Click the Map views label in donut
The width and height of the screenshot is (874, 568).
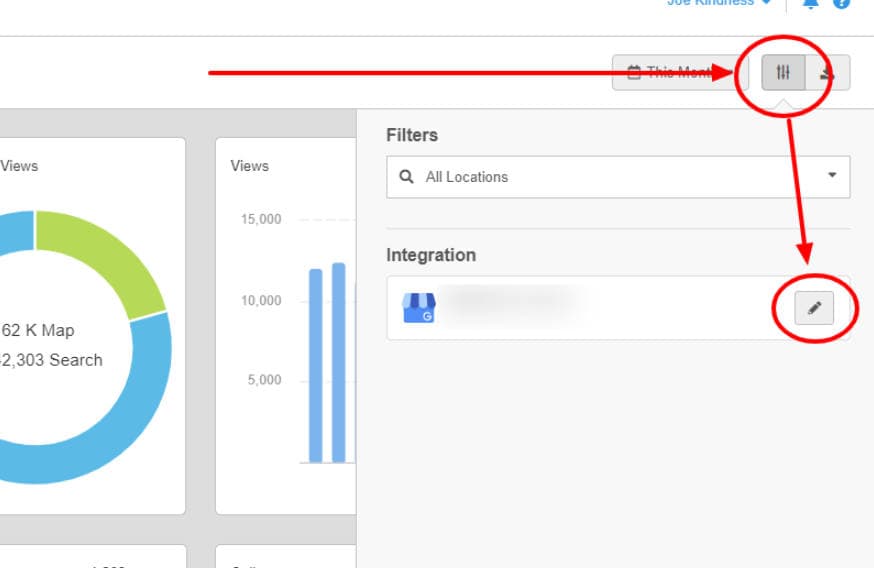point(38,330)
